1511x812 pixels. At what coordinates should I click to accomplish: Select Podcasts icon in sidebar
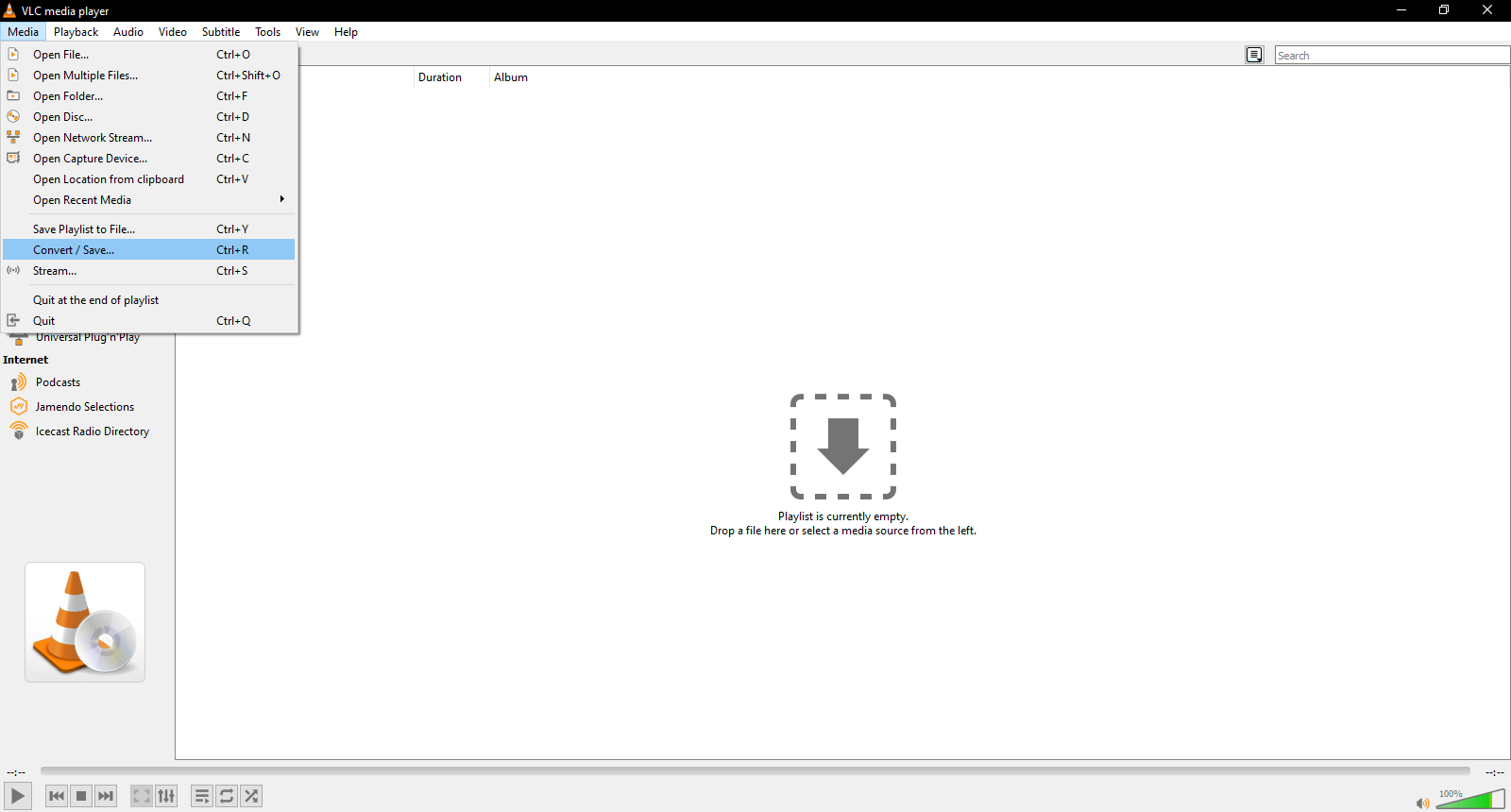[19, 382]
